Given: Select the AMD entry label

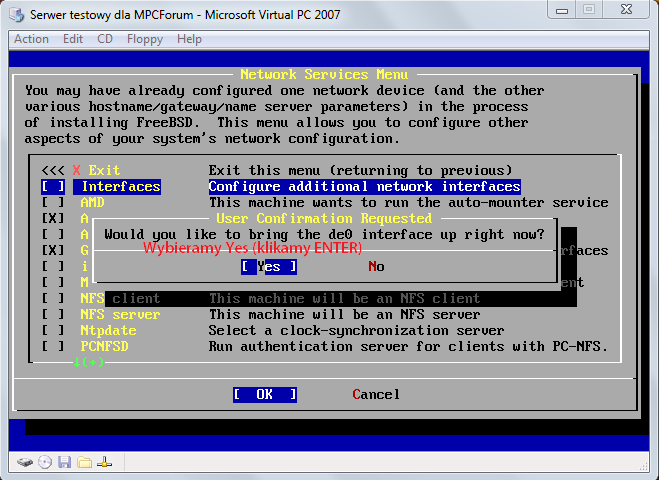Looking at the screenshot, I should (92, 202).
